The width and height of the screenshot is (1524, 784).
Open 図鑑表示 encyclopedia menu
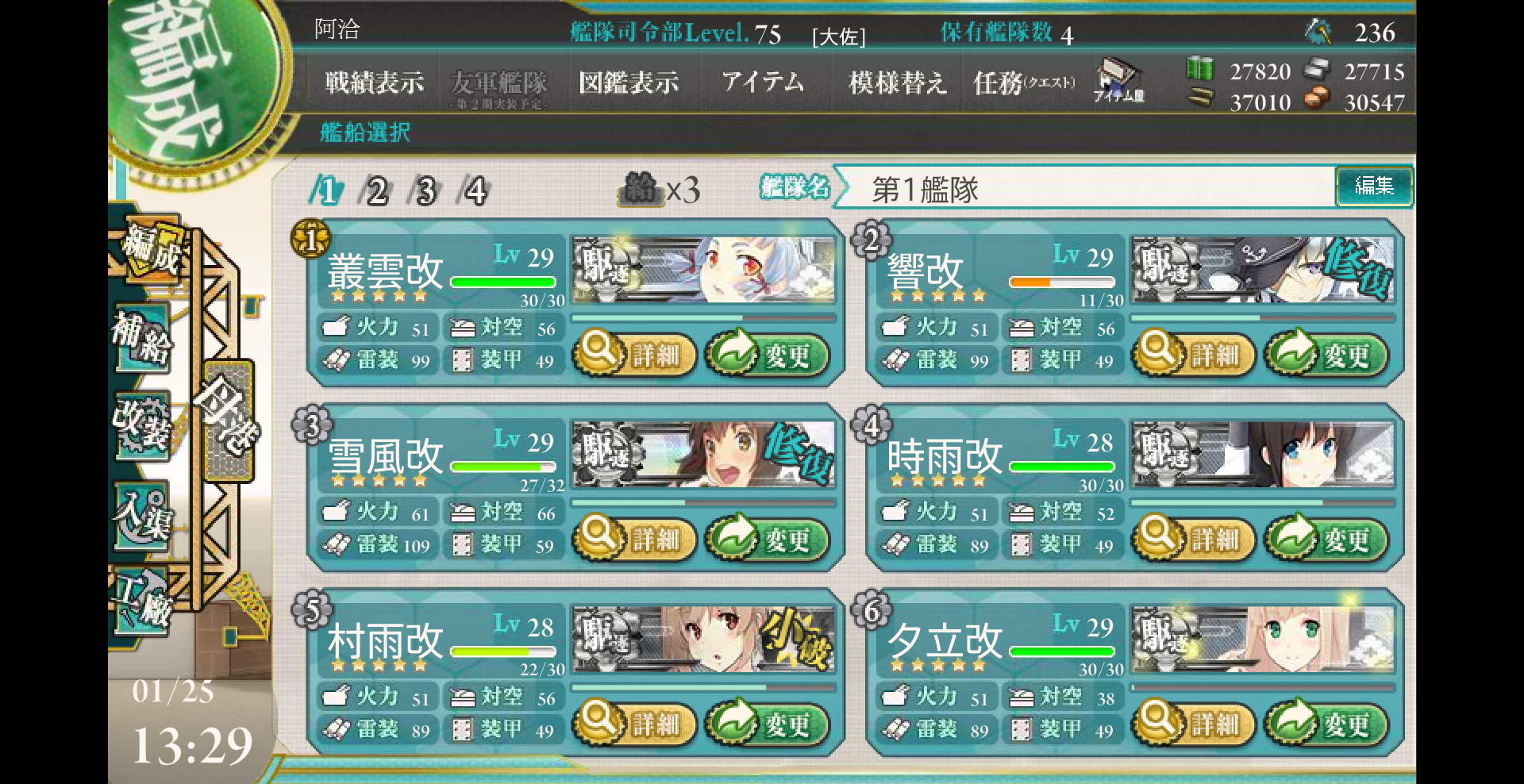(x=629, y=83)
